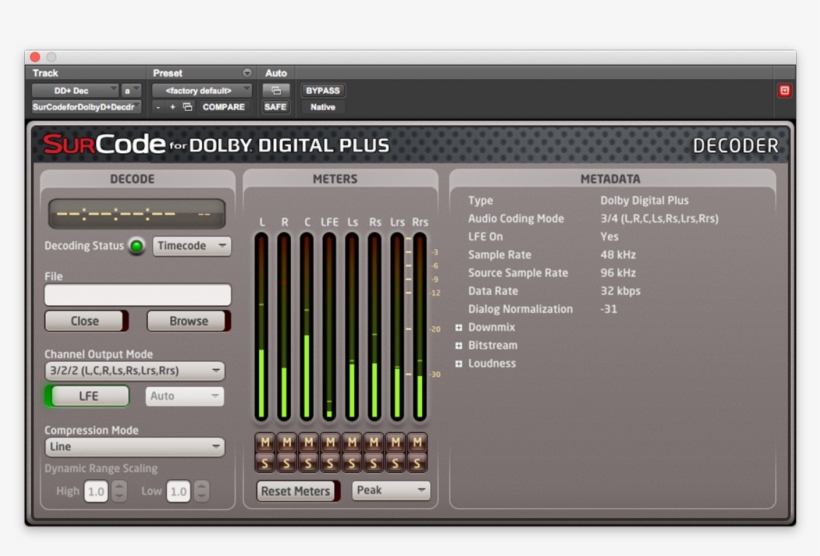Open the Channel Output Mode dropdown
This screenshot has width=820, height=556.
135,371
